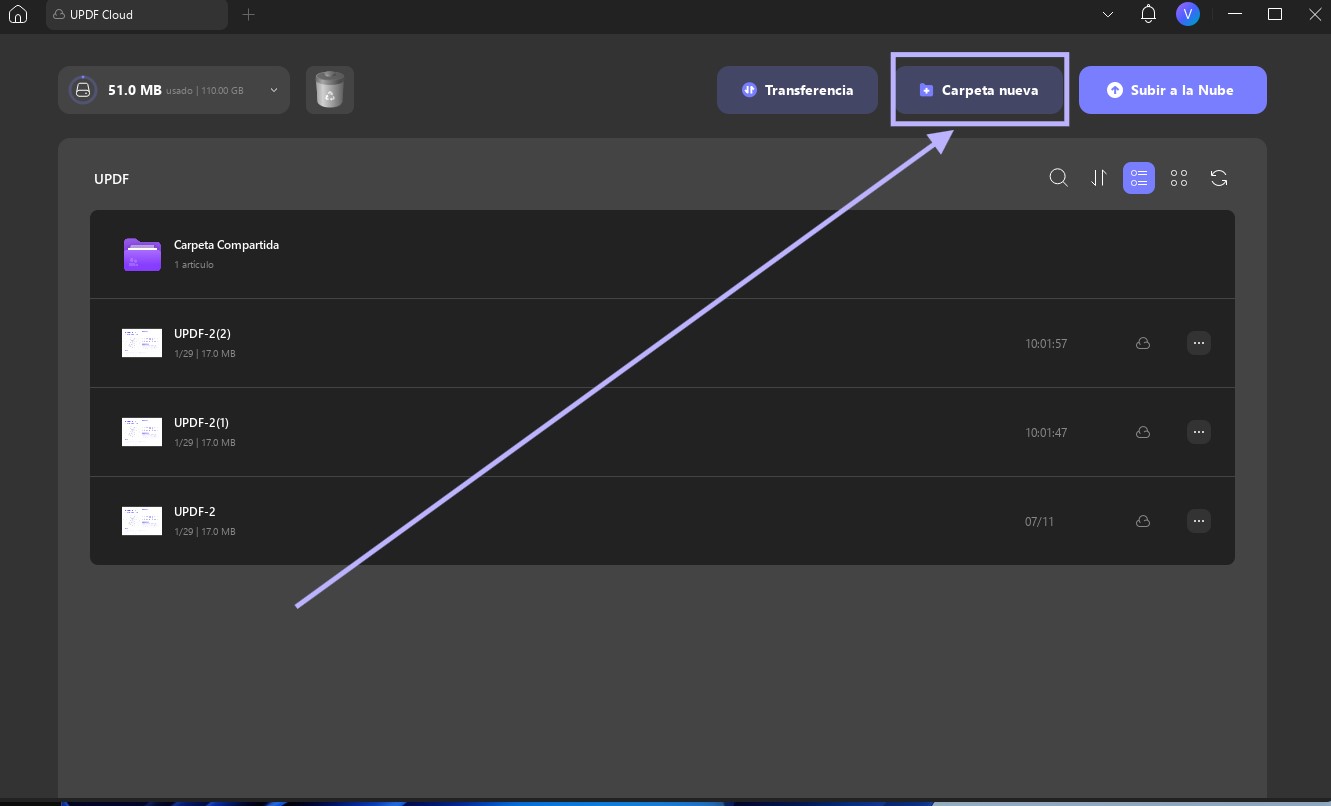Select the UPDF-2(2) file name
This screenshot has width=1331, height=806.
(202, 334)
